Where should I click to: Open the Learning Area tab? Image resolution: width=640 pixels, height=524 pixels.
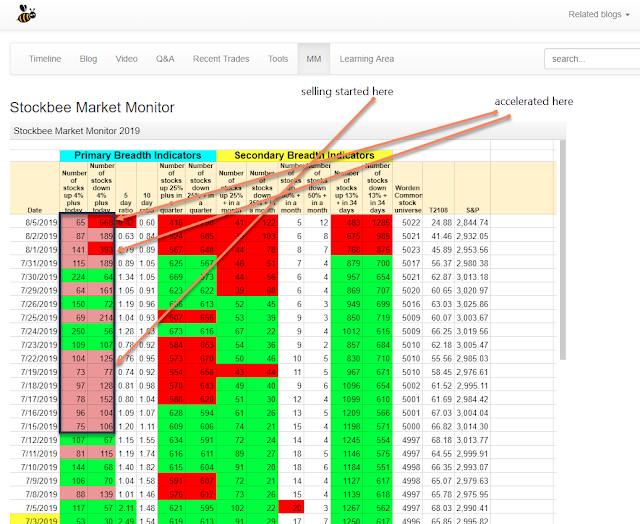click(x=367, y=59)
